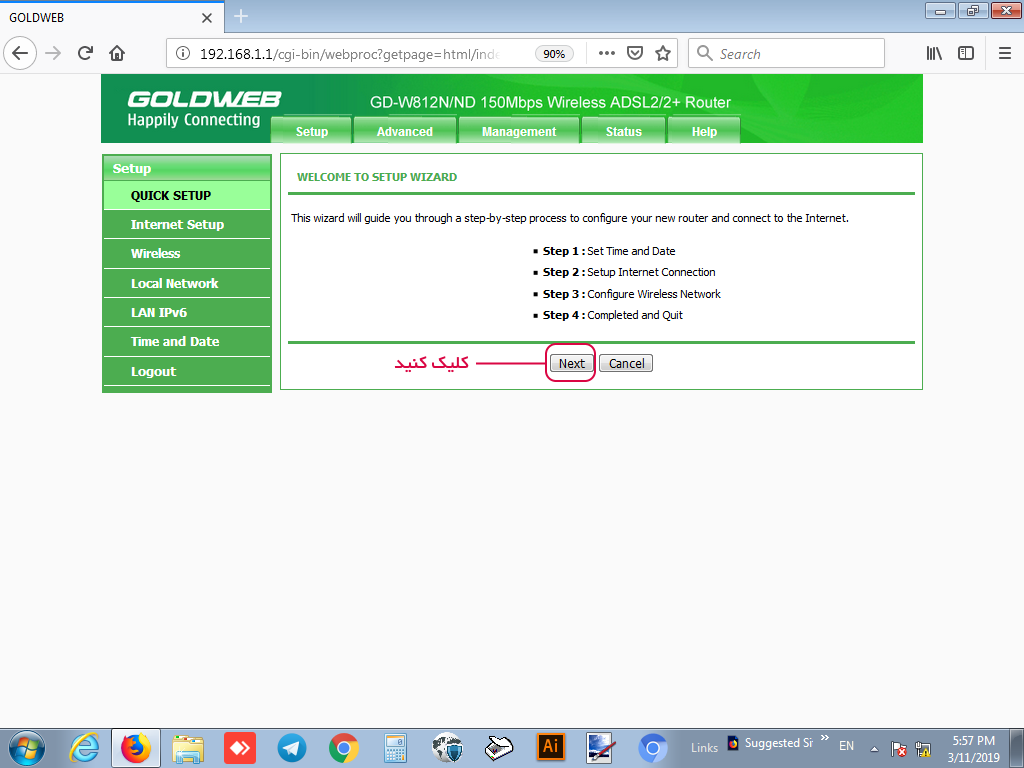Open a new browser tab
This screenshot has height=768, width=1024.
(241, 17)
